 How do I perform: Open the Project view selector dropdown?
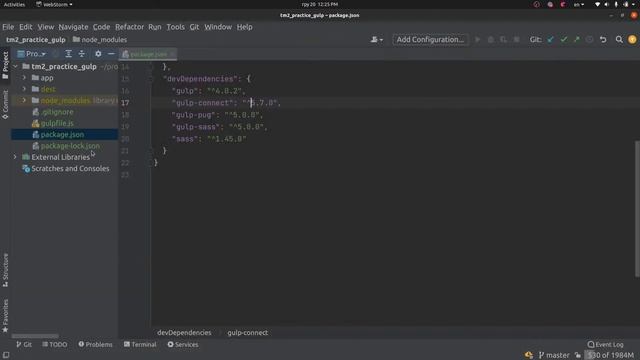point(32,54)
